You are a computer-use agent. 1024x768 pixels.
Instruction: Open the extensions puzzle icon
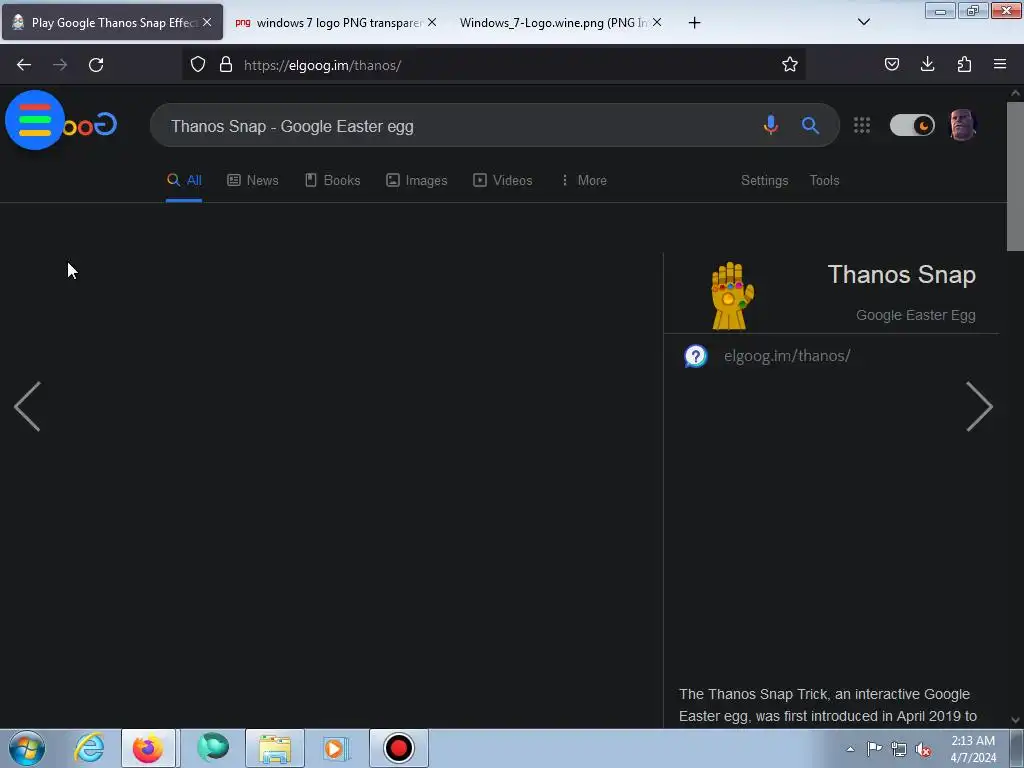tap(964, 64)
